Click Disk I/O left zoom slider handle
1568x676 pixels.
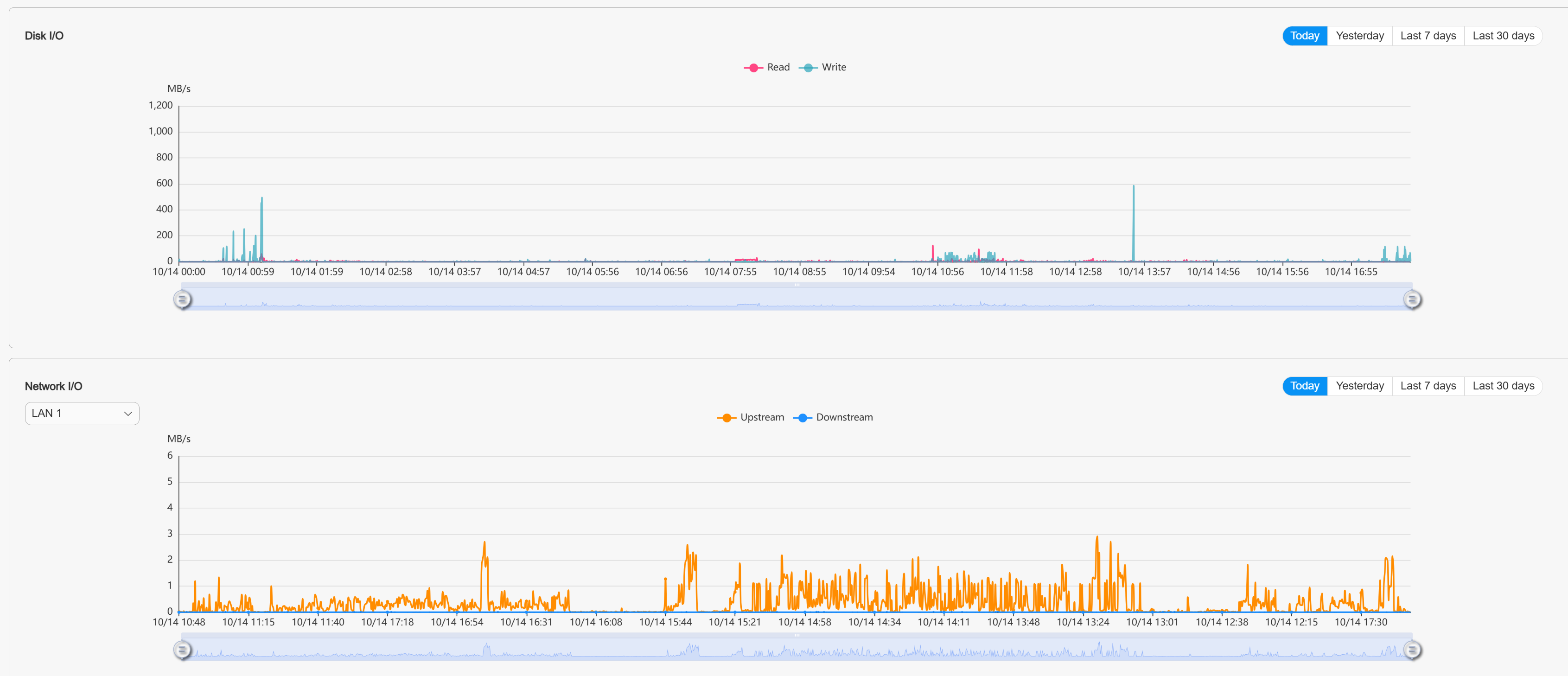tap(182, 300)
